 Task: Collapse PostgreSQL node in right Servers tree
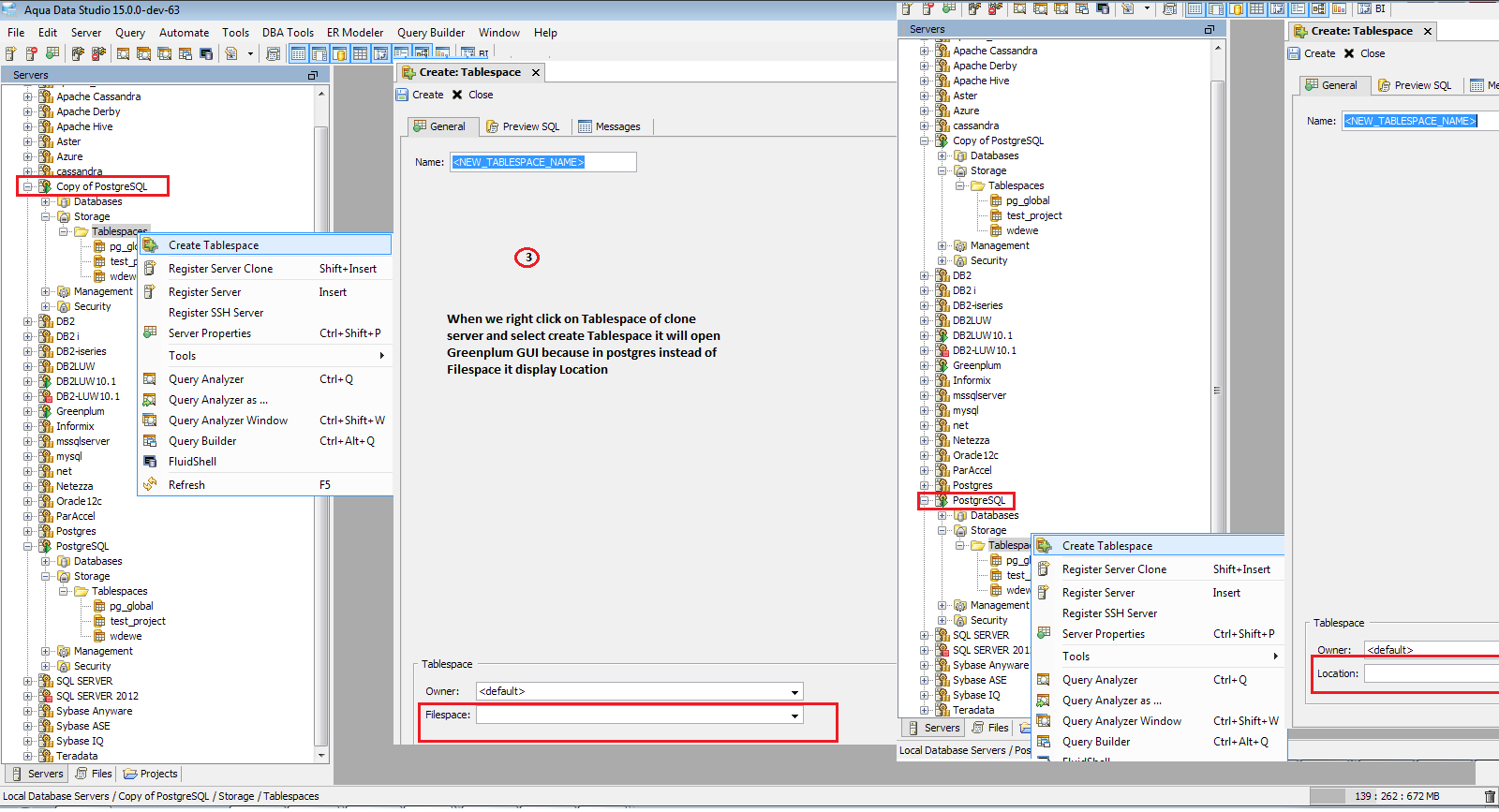click(x=925, y=501)
